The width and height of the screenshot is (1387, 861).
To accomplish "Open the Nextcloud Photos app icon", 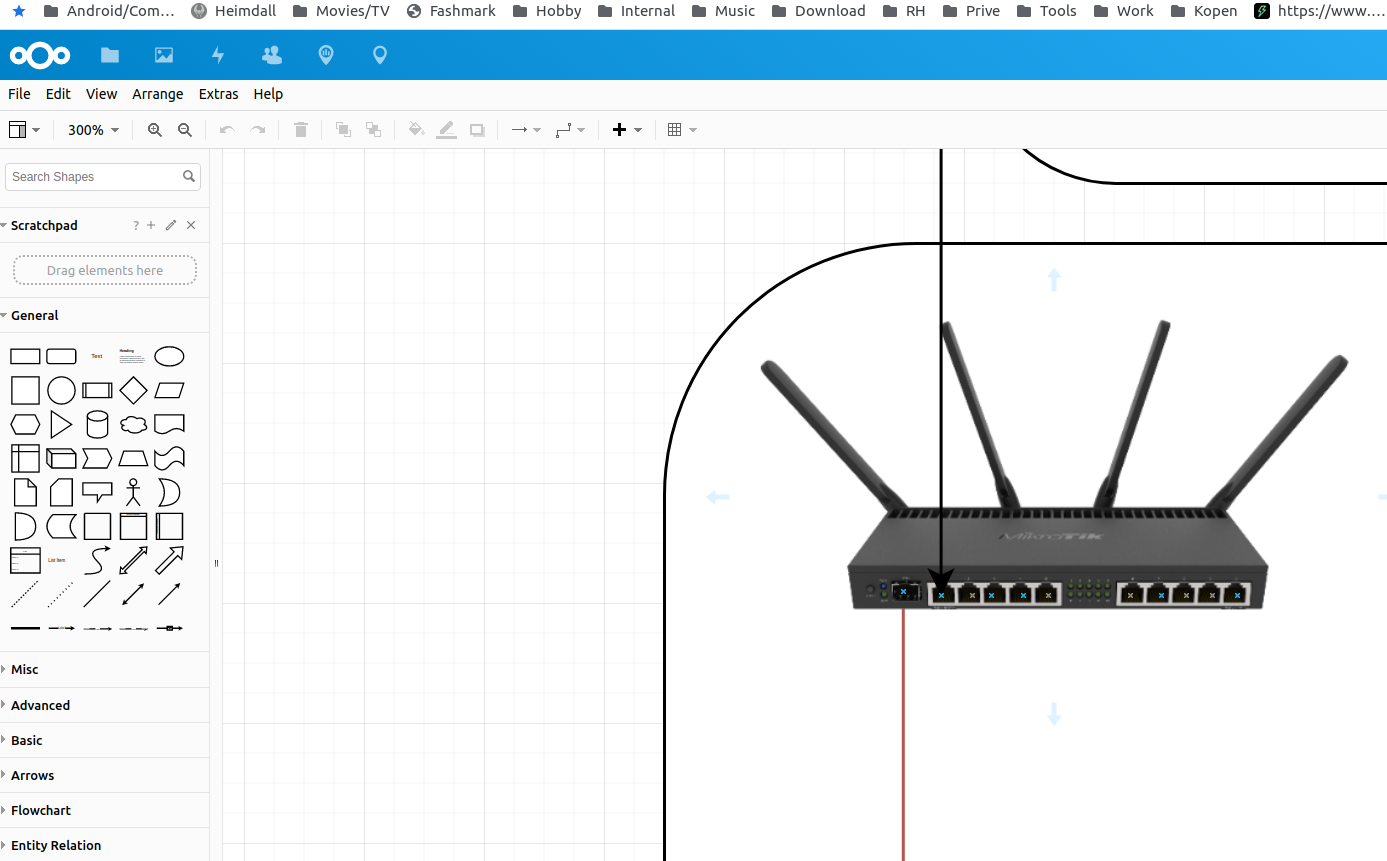I will point(164,56).
